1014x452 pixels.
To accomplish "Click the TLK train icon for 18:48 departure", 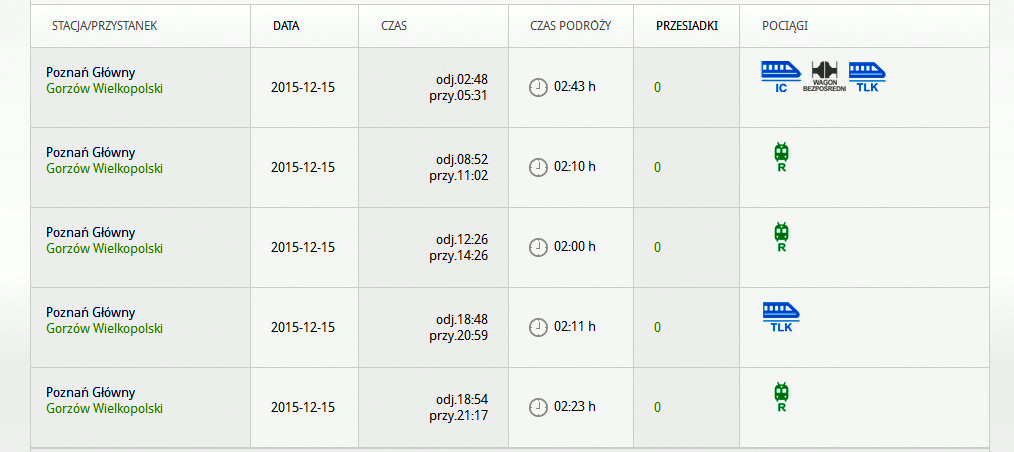I will point(781,316).
